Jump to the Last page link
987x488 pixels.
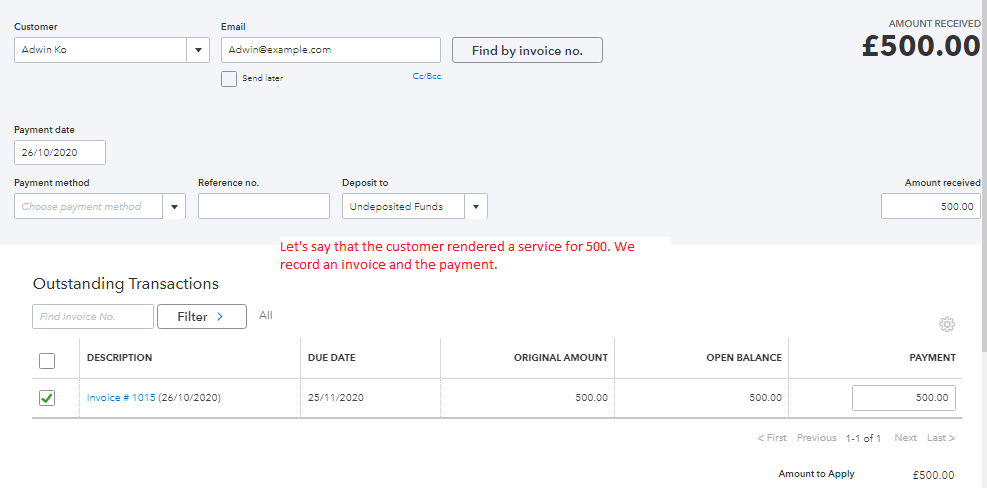point(940,438)
